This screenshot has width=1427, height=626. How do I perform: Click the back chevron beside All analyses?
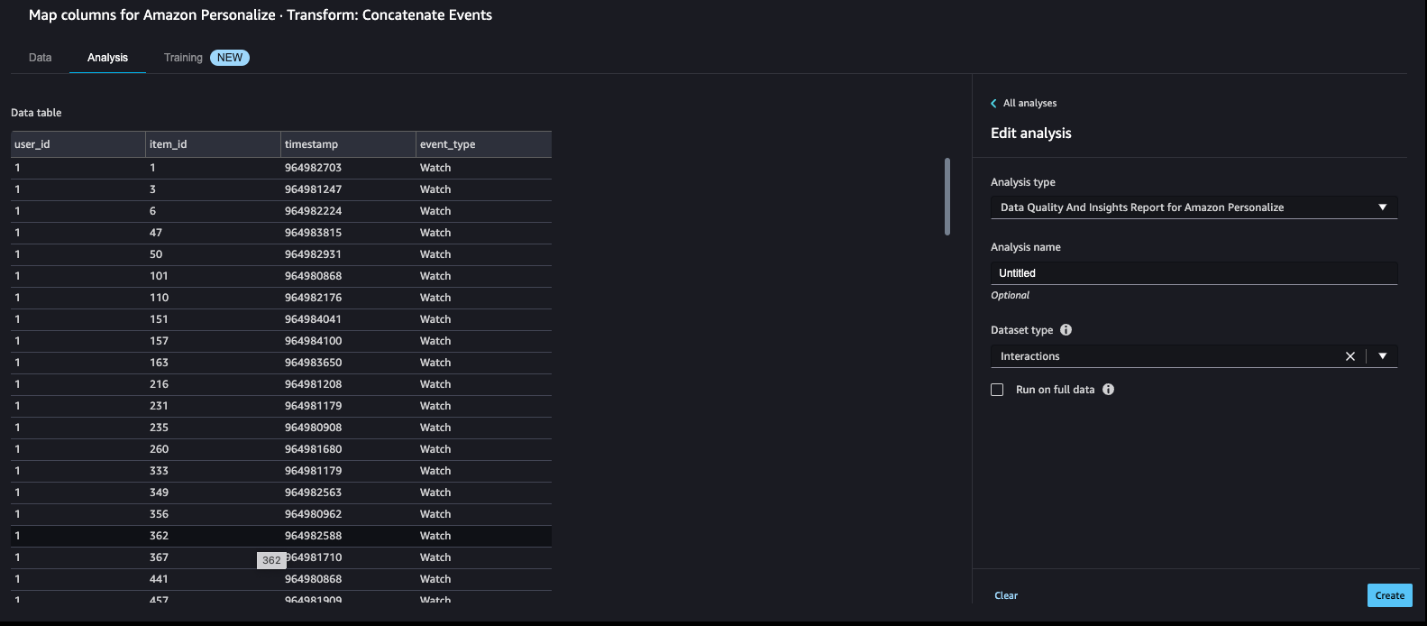(994, 103)
